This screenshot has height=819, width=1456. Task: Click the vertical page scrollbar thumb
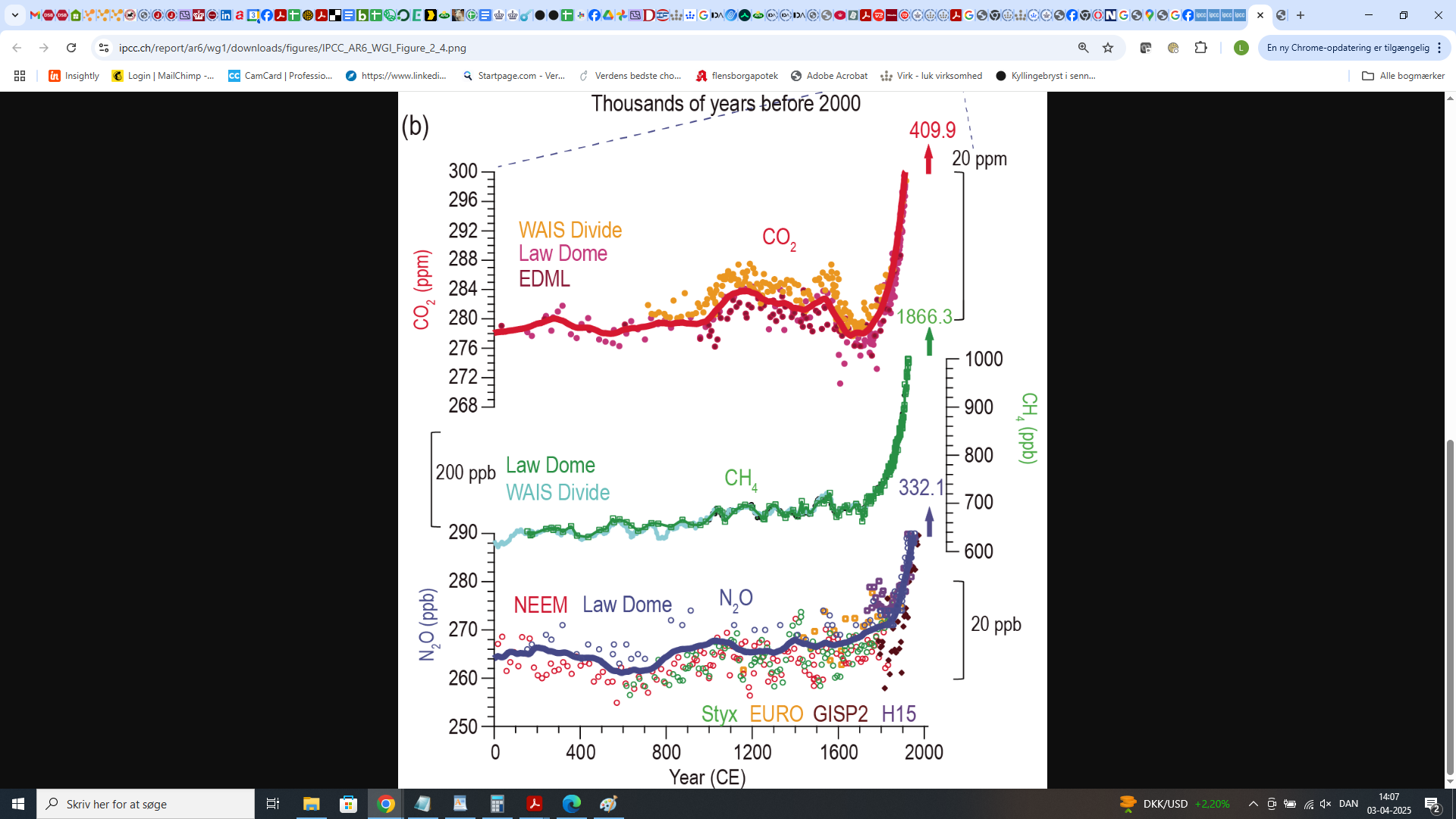point(1450,607)
